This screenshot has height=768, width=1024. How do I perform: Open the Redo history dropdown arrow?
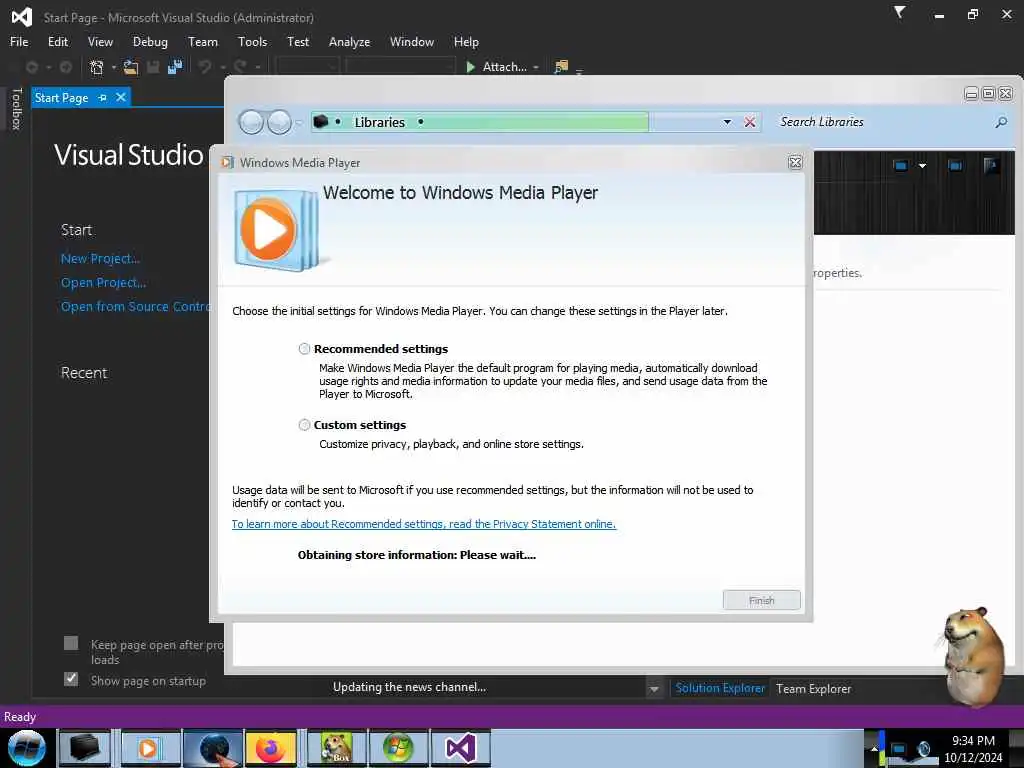257,67
